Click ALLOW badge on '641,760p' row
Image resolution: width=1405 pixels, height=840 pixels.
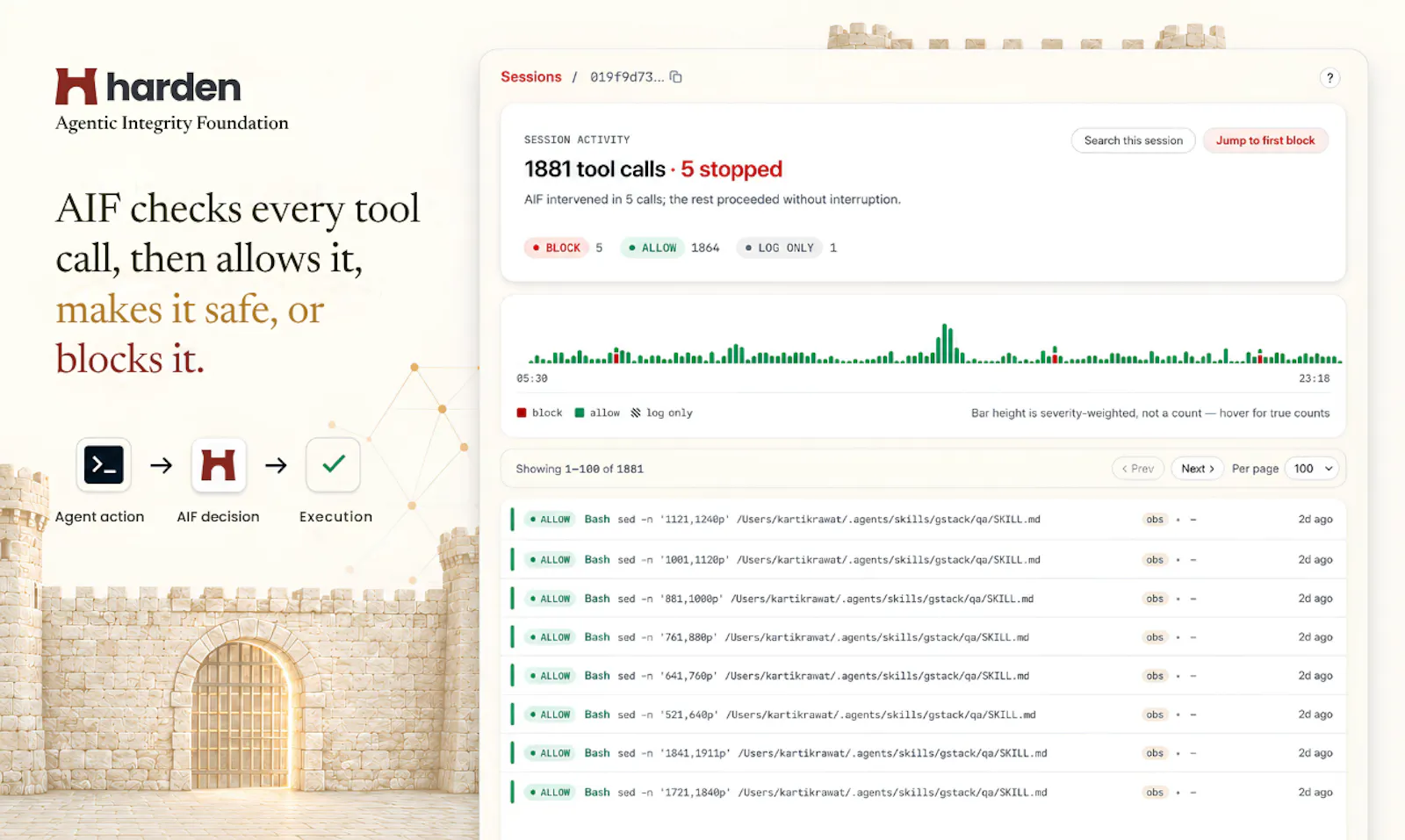pyautogui.click(x=551, y=676)
